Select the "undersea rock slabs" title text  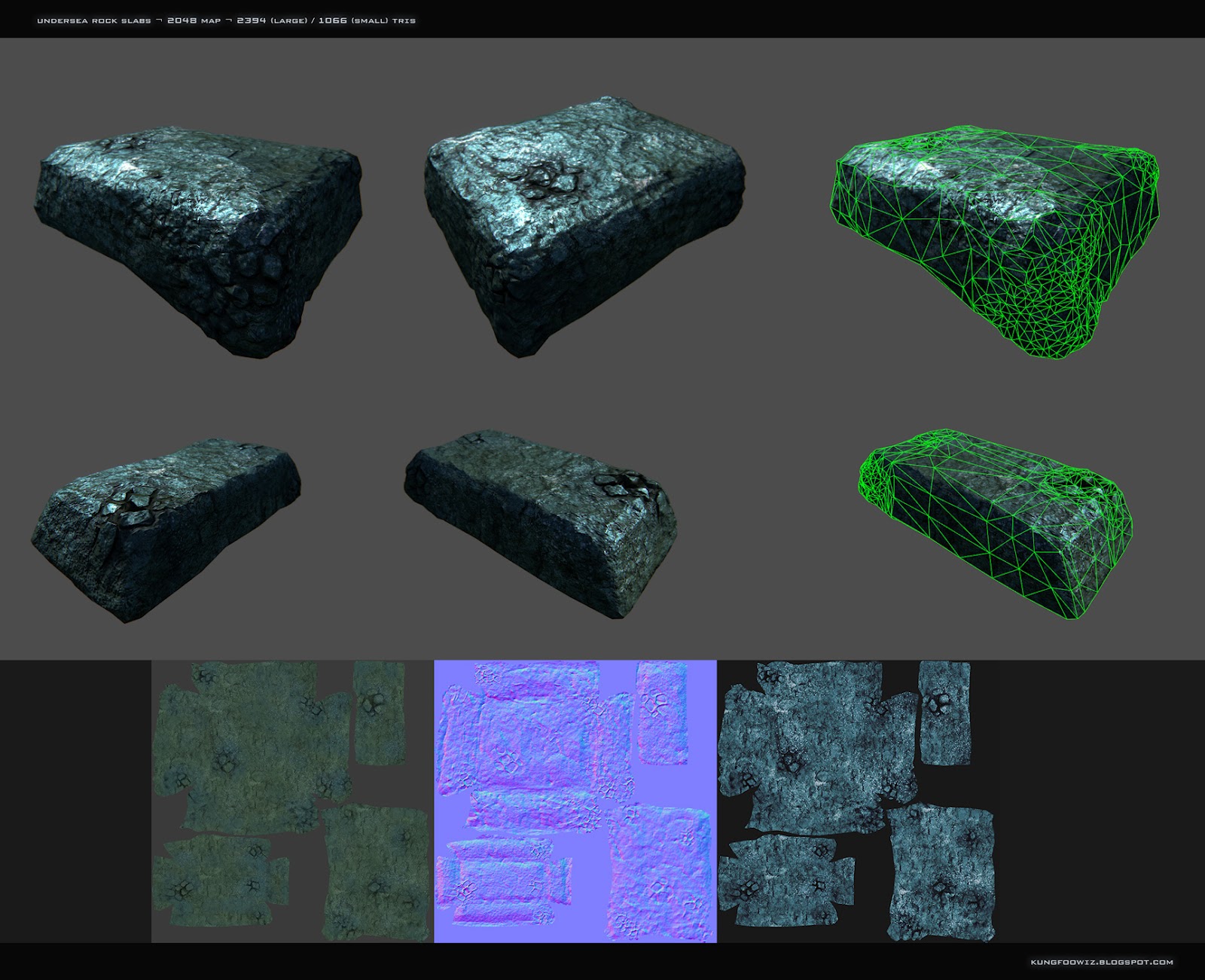(x=93, y=20)
